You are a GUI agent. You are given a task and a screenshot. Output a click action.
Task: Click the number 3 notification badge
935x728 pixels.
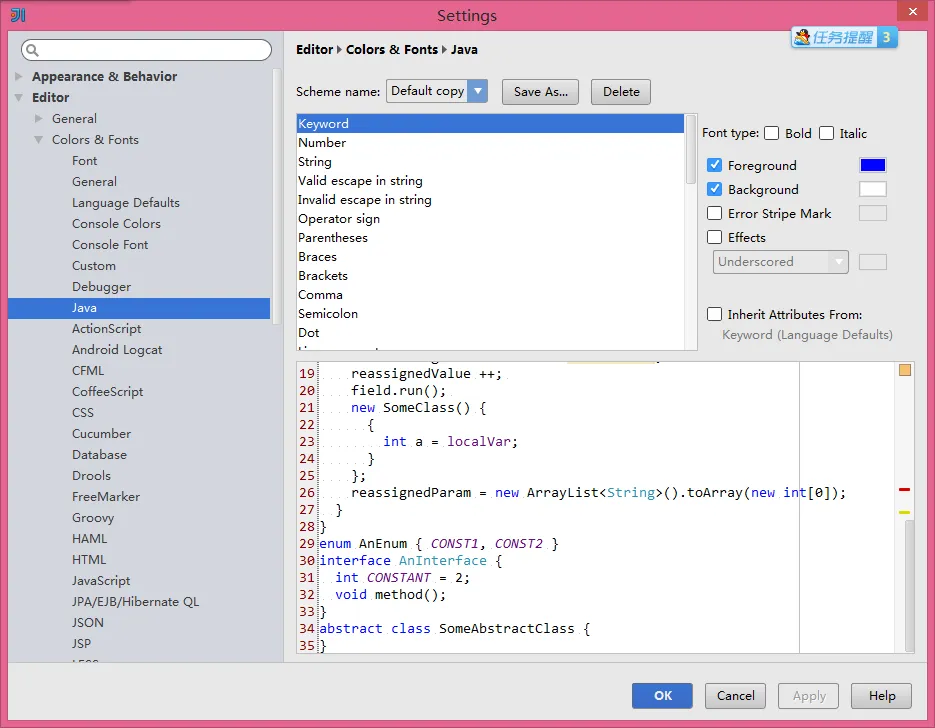click(886, 37)
